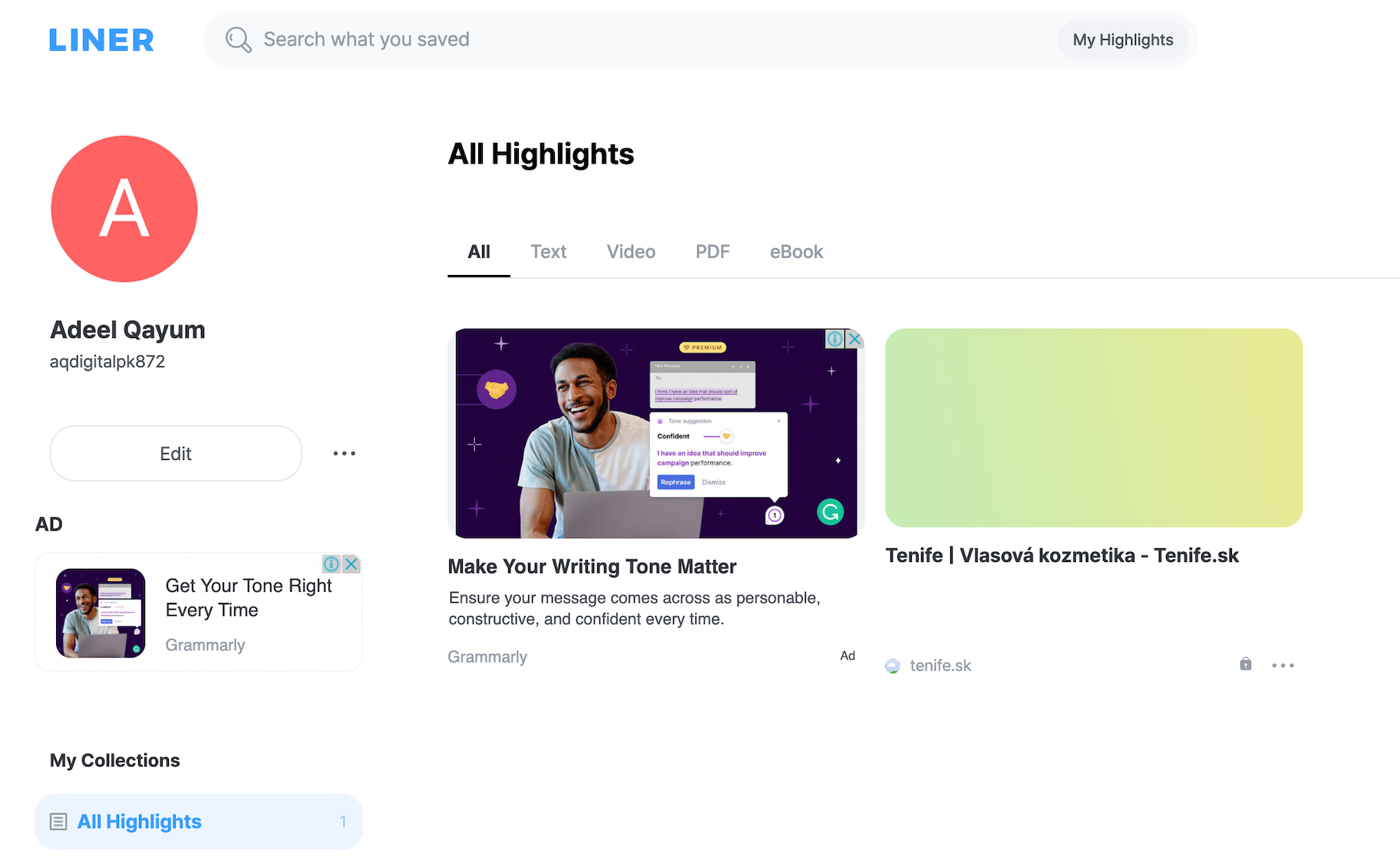Open the Tenife green gradient thumbnail
Viewport: 1400px width, 867px height.
click(1094, 428)
